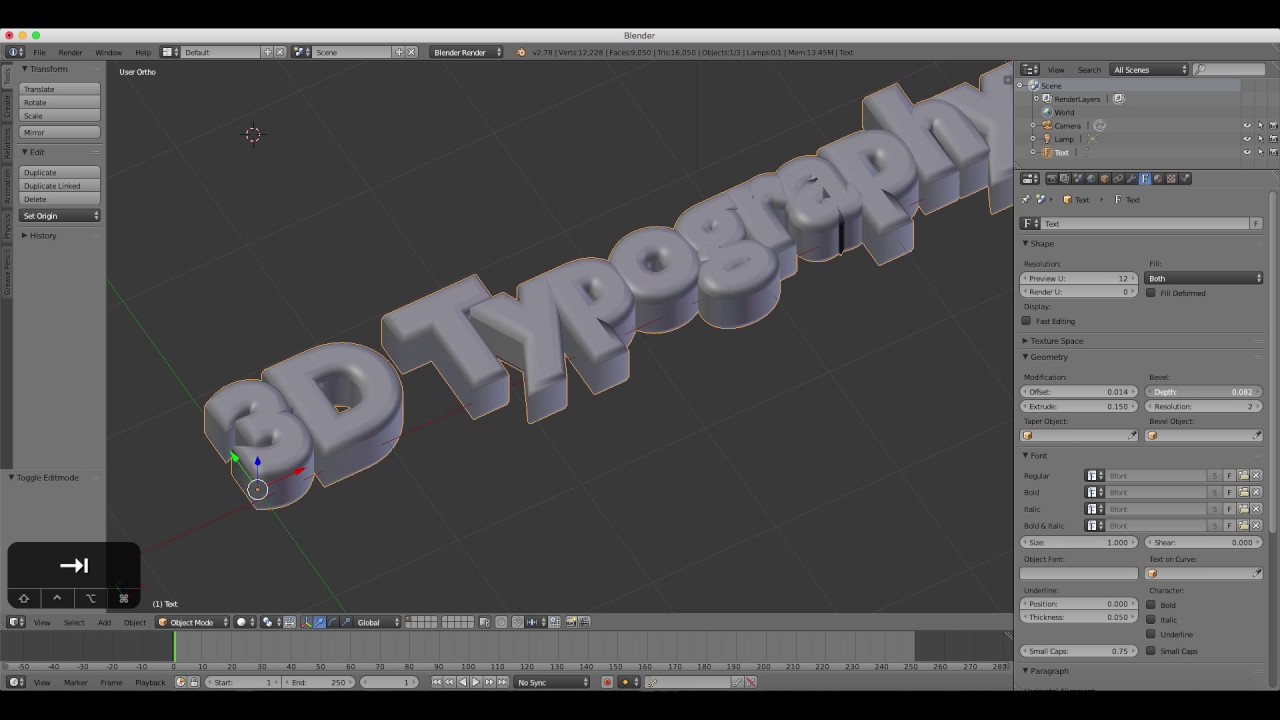Click the RenderLayers icon in the outliner
The height and width of the screenshot is (720, 1280).
pyautogui.click(x=1047, y=99)
